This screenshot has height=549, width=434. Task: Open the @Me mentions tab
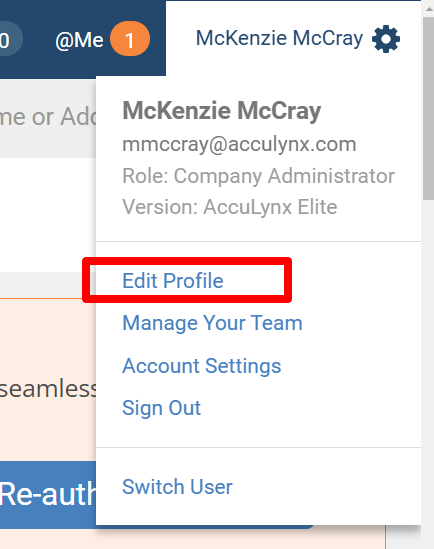(x=79, y=40)
